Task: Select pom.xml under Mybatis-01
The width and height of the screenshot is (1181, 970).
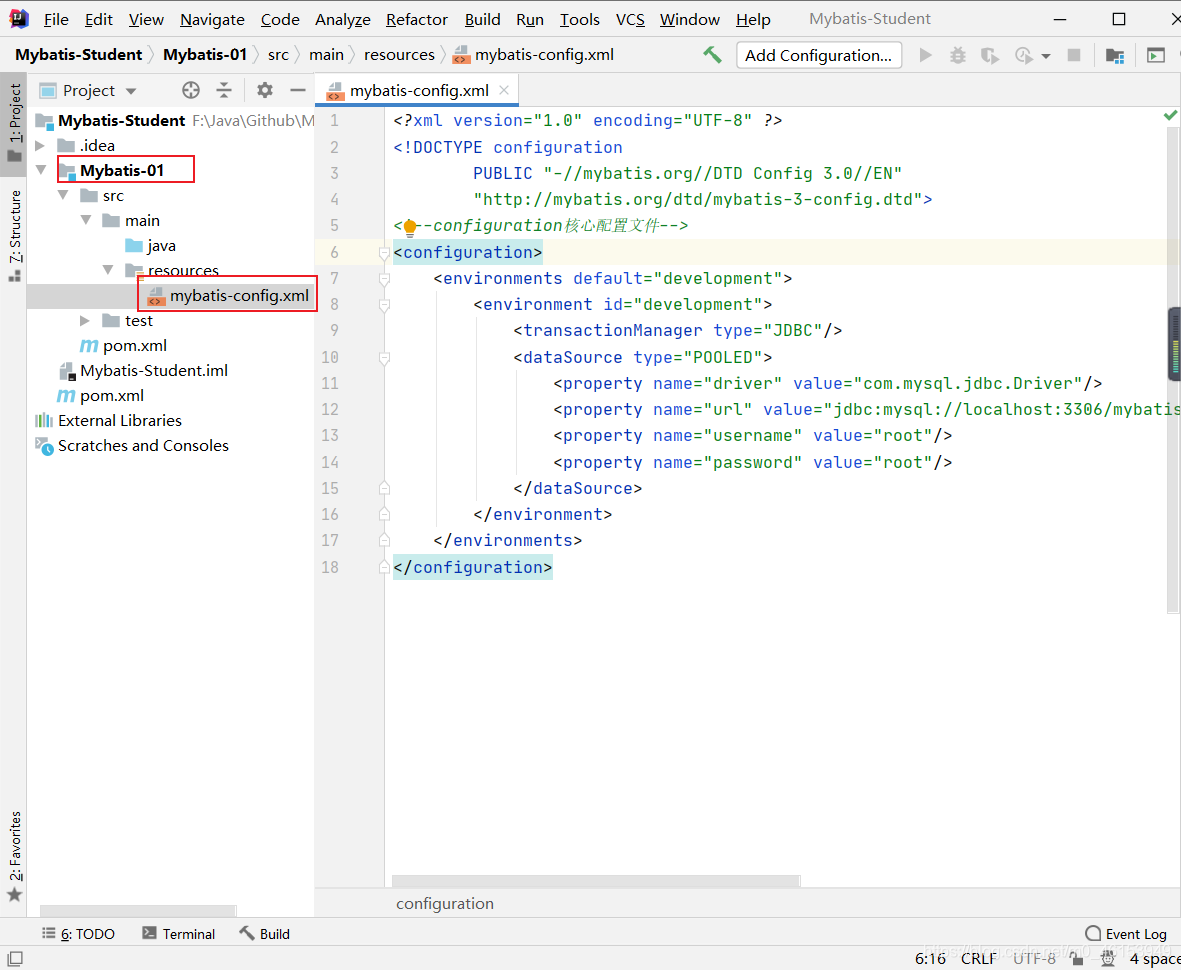Action: click(134, 346)
